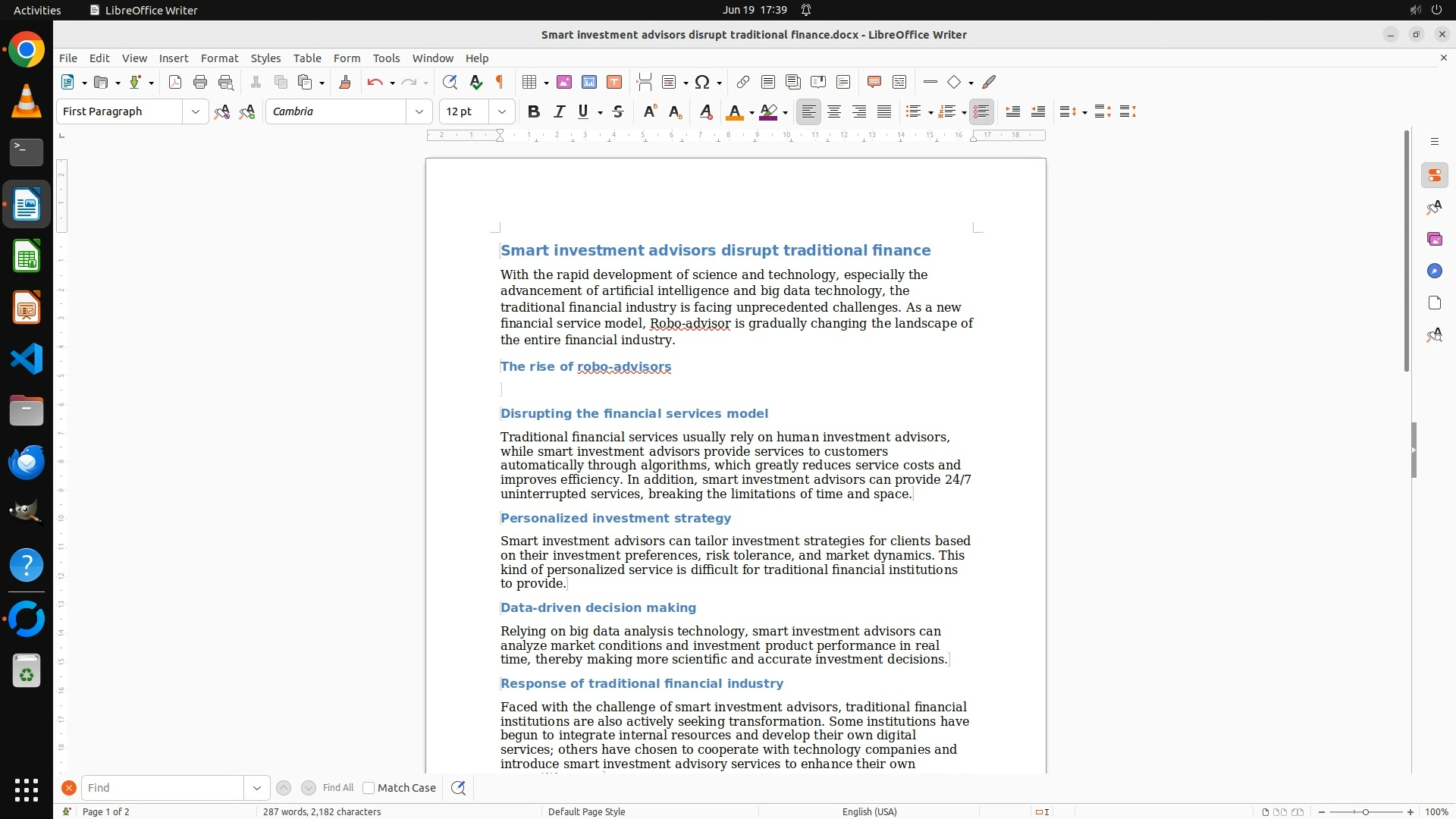
Task: Click the Insert Hyperlink icon
Action: 743,83
